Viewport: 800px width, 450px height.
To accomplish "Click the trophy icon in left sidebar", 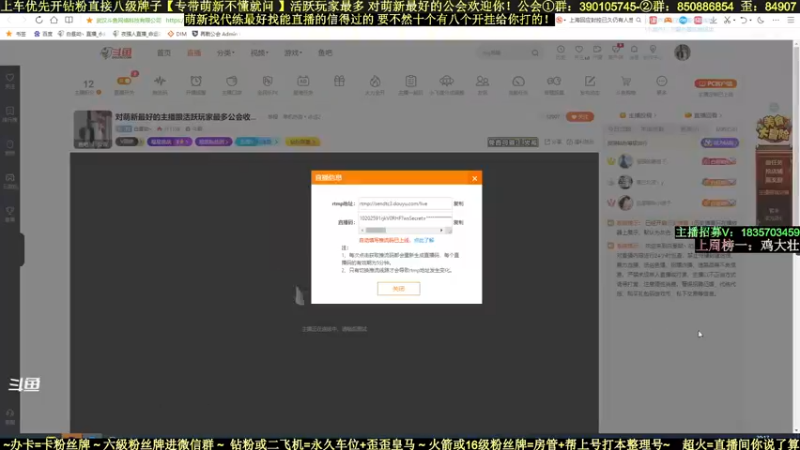I will click(10, 213).
